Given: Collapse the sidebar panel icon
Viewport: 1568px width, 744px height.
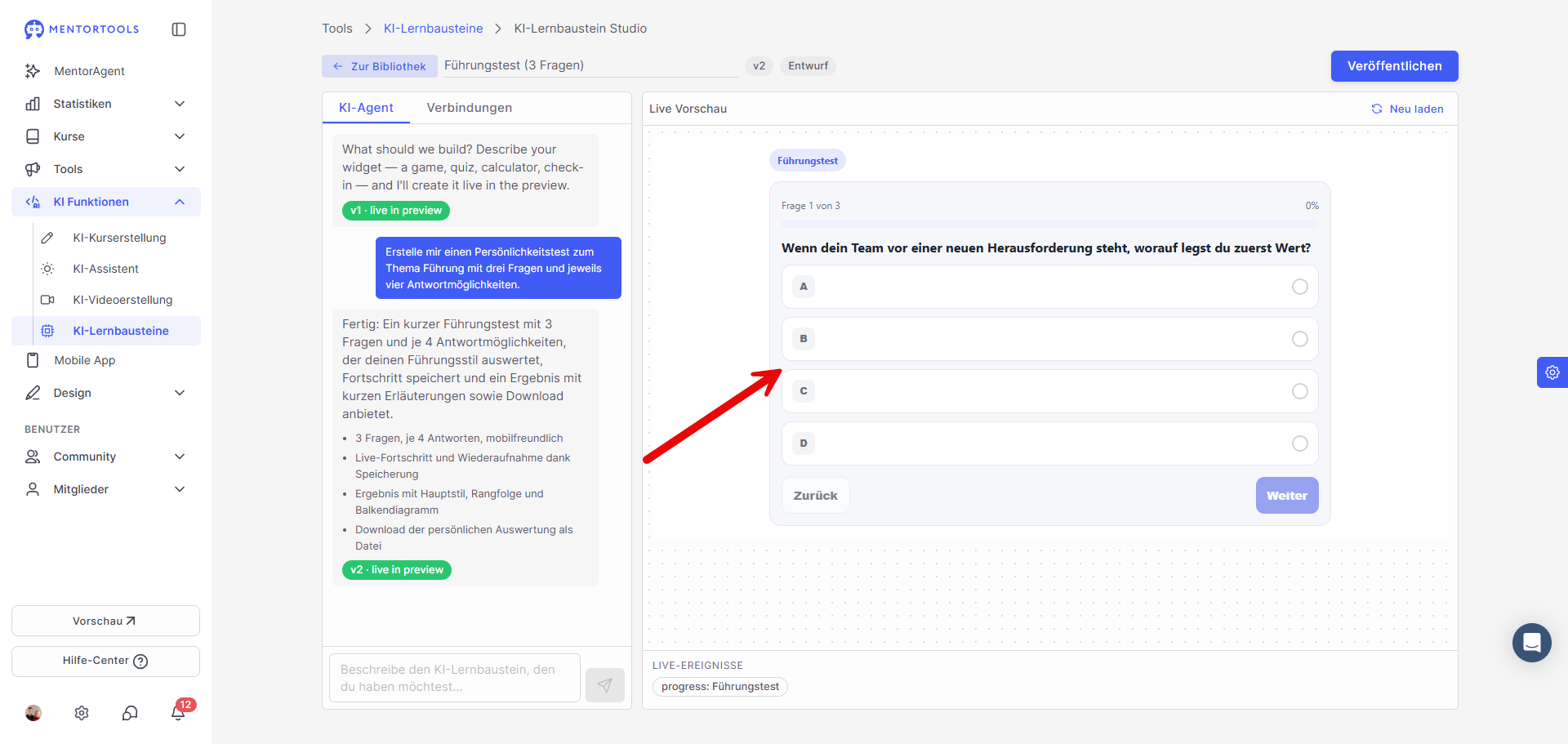Looking at the screenshot, I should [179, 29].
